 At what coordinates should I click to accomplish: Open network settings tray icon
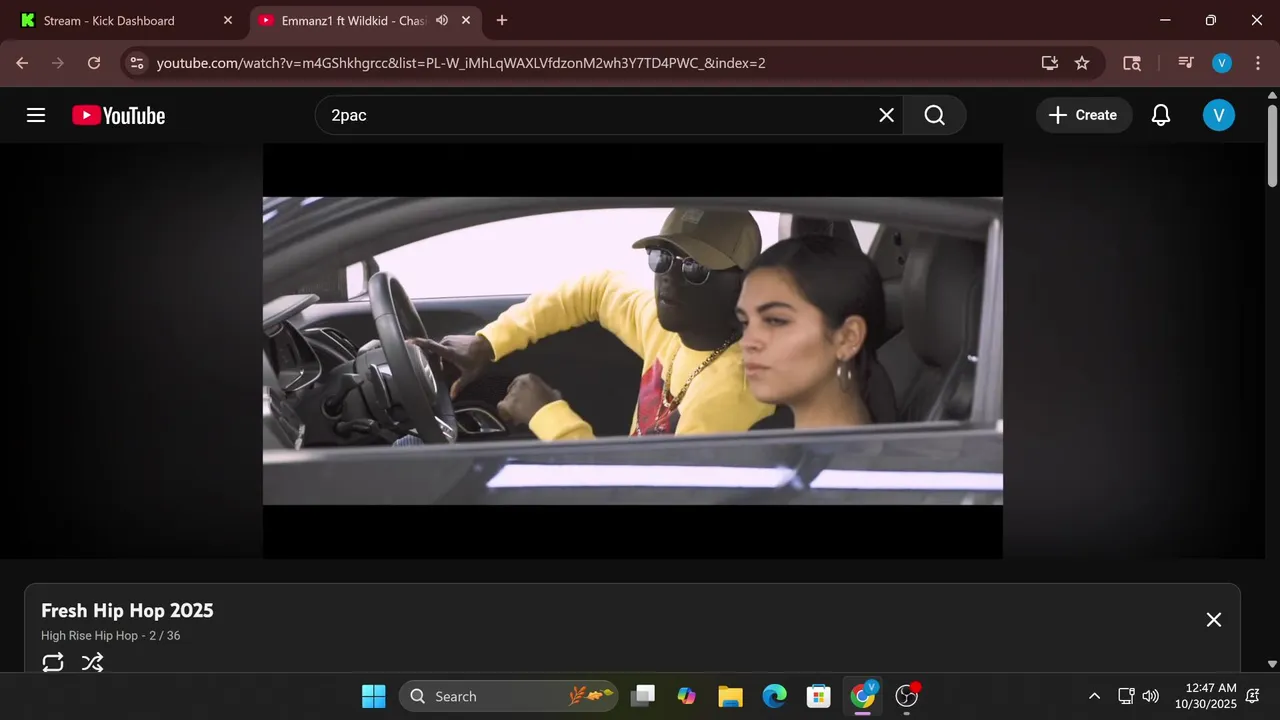tap(1126, 696)
